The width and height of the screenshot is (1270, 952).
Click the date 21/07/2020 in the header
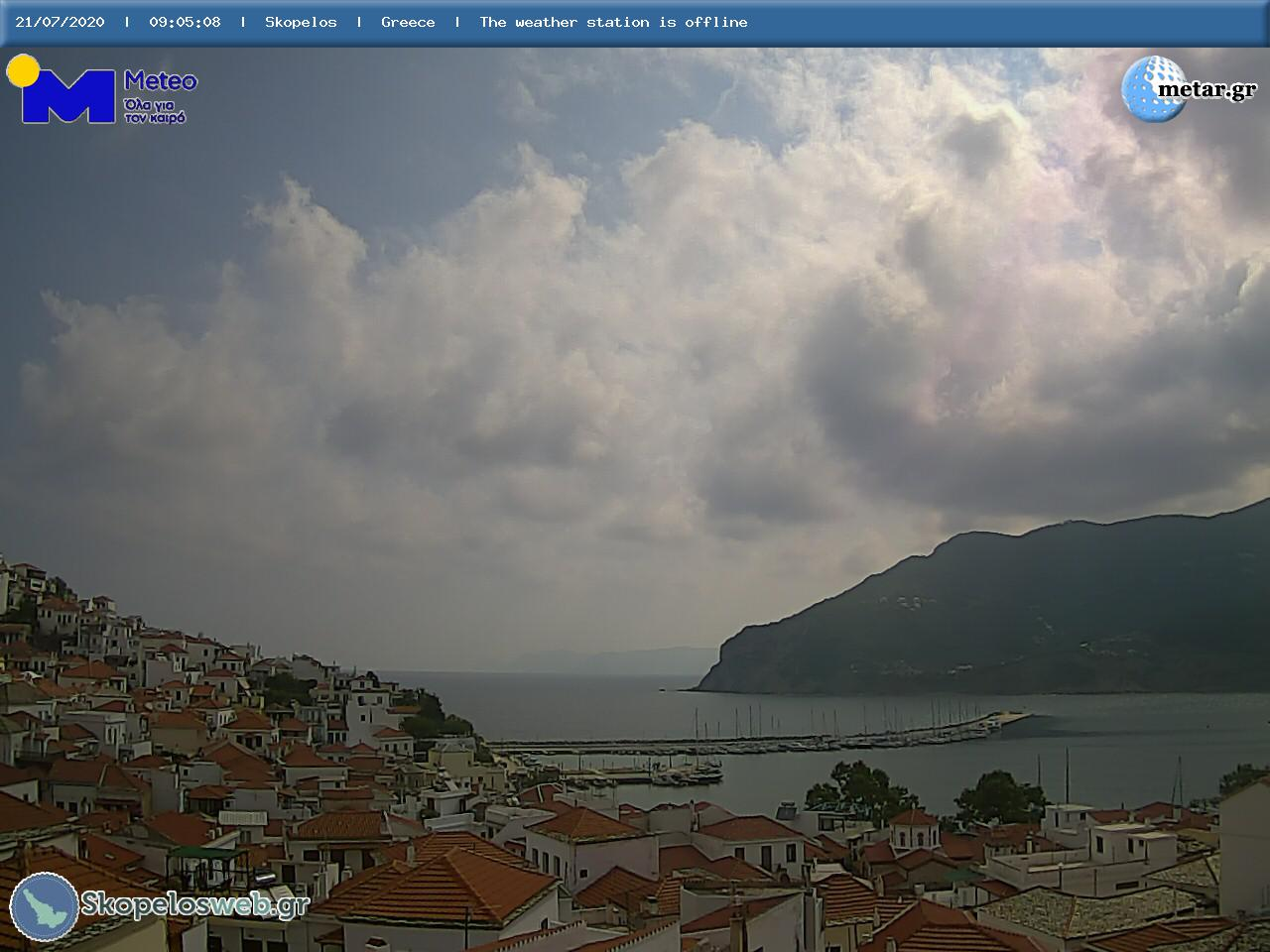click(x=60, y=22)
